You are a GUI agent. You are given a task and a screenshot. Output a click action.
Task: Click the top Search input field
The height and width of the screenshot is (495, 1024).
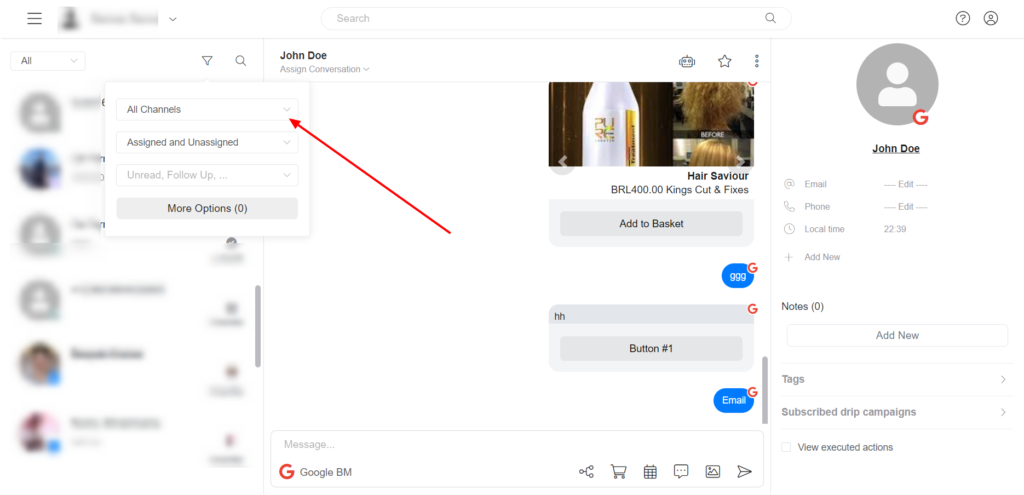point(556,18)
